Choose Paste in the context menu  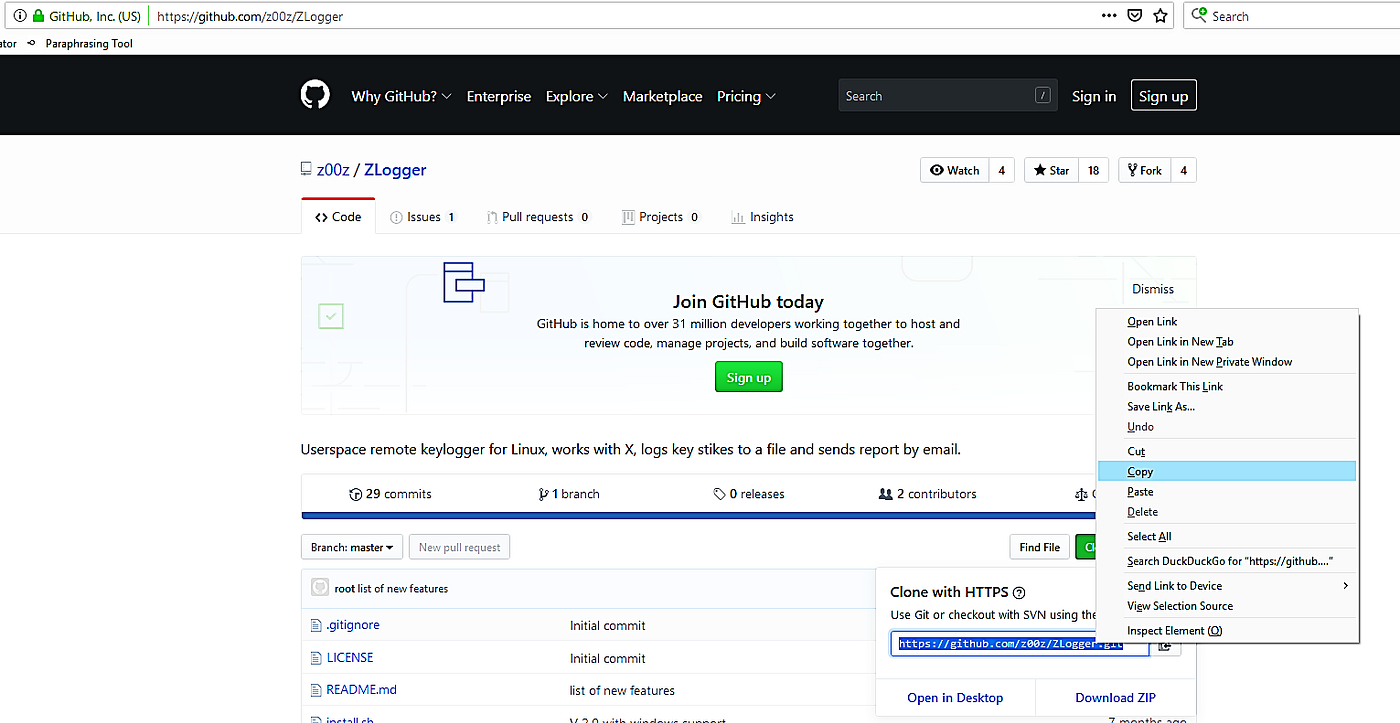(x=1226, y=492)
